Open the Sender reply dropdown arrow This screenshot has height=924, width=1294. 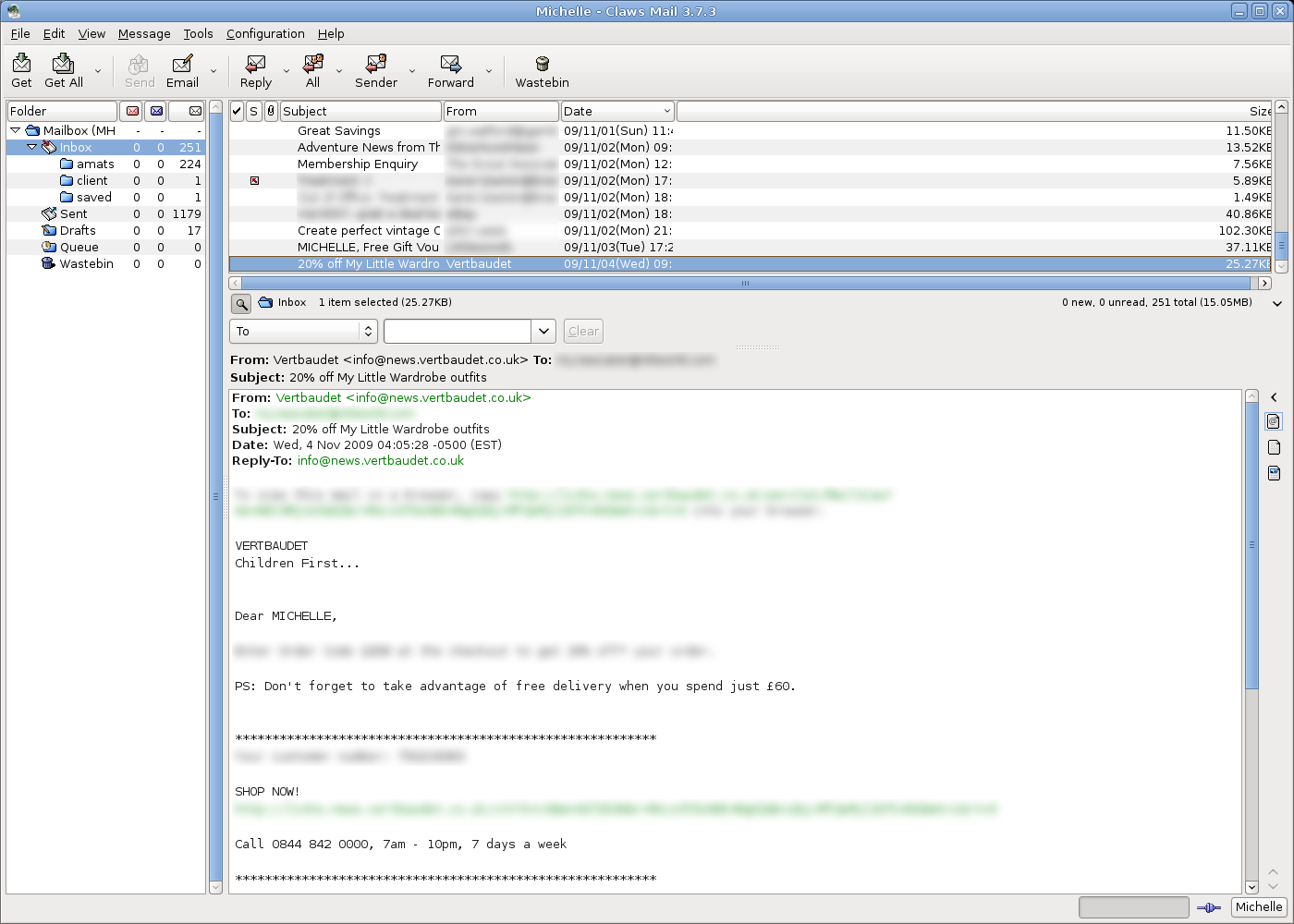pyautogui.click(x=412, y=71)
